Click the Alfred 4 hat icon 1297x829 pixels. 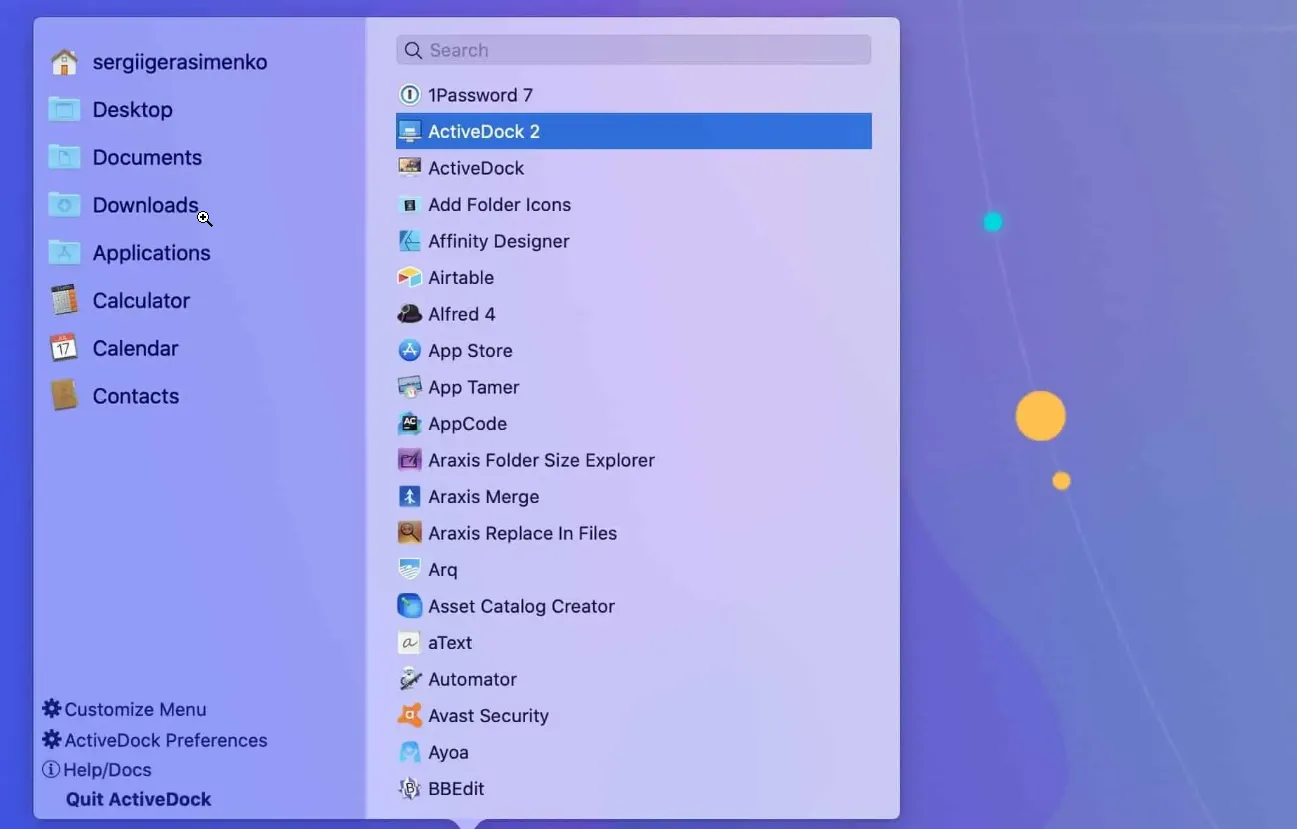[409, 314]
